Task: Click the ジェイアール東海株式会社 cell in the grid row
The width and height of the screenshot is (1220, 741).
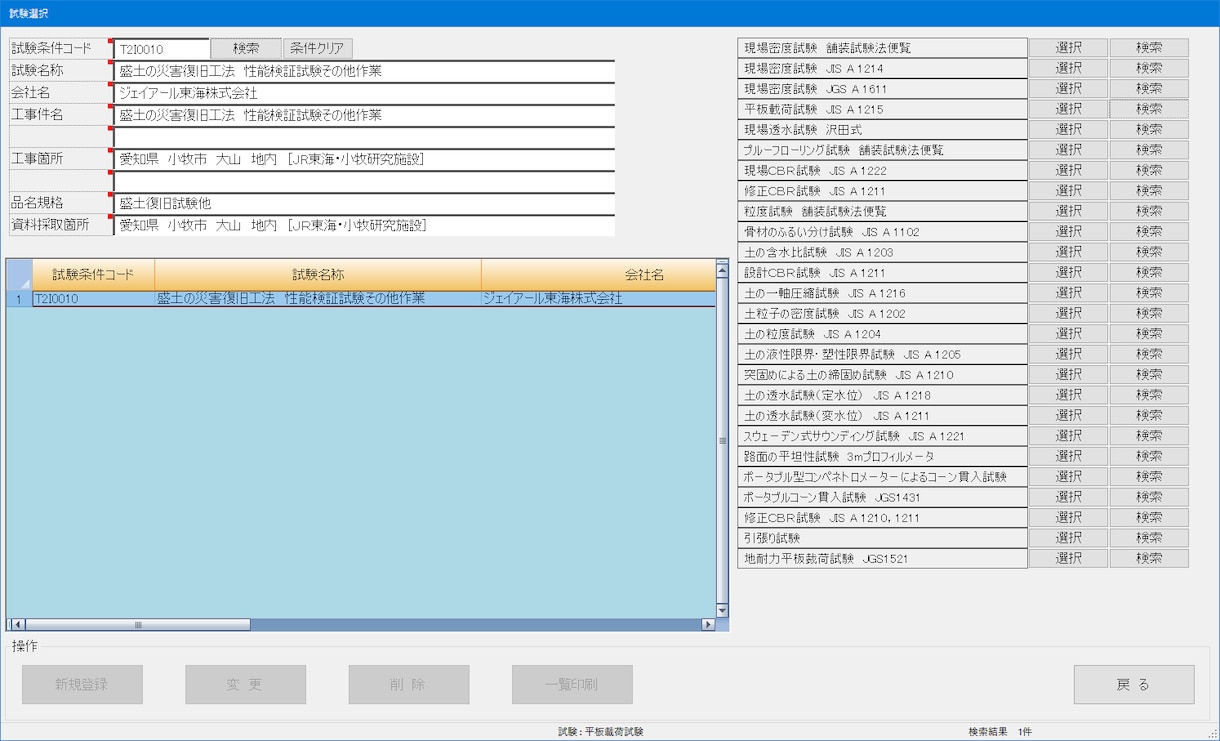Action: 598,299
